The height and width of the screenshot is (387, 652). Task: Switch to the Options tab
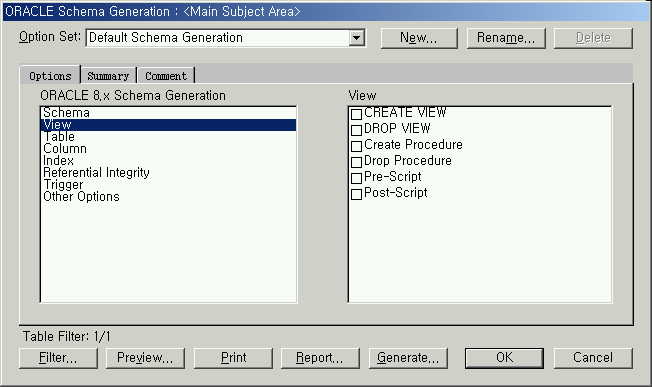coord(50,76)
